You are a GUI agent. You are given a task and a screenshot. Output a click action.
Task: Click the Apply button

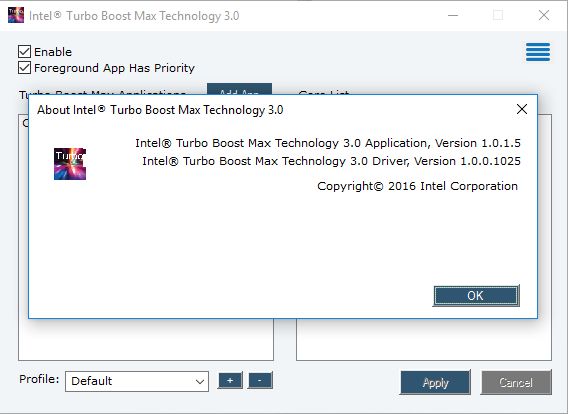[x=435, y=382]
